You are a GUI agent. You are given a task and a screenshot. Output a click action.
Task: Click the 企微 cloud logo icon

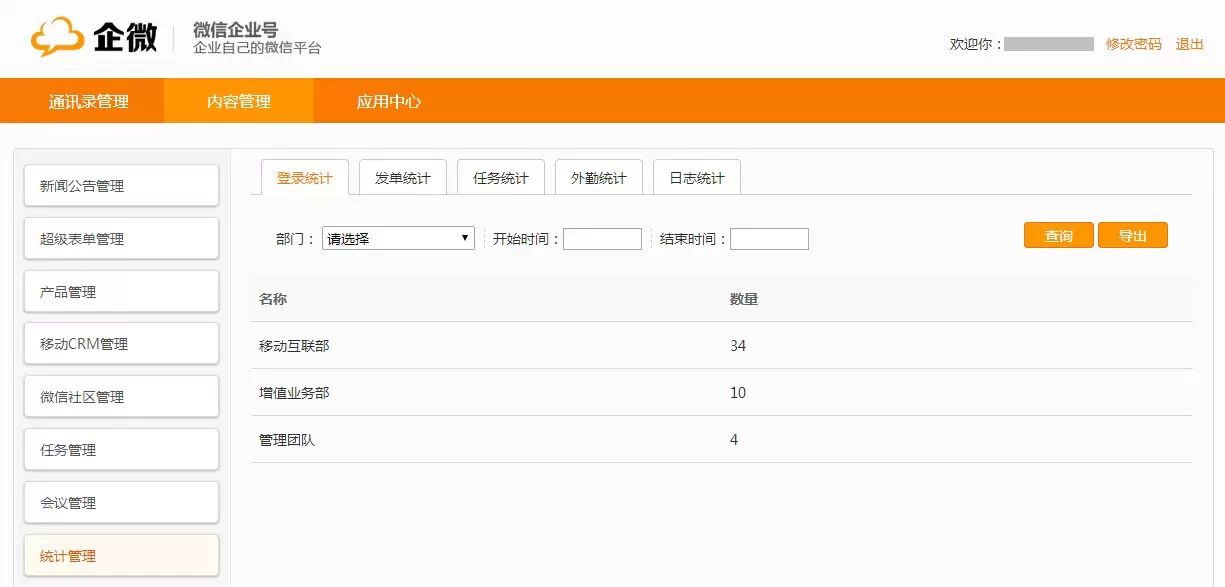tap(58, 37)
